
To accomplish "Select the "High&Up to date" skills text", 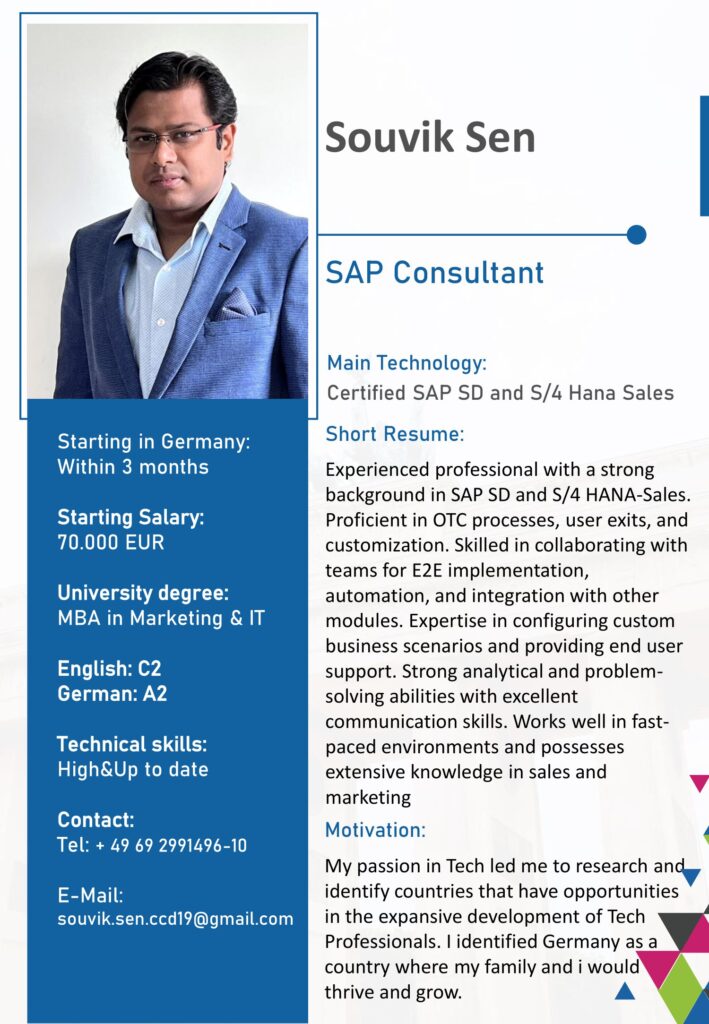I will [x=133, y=770].
